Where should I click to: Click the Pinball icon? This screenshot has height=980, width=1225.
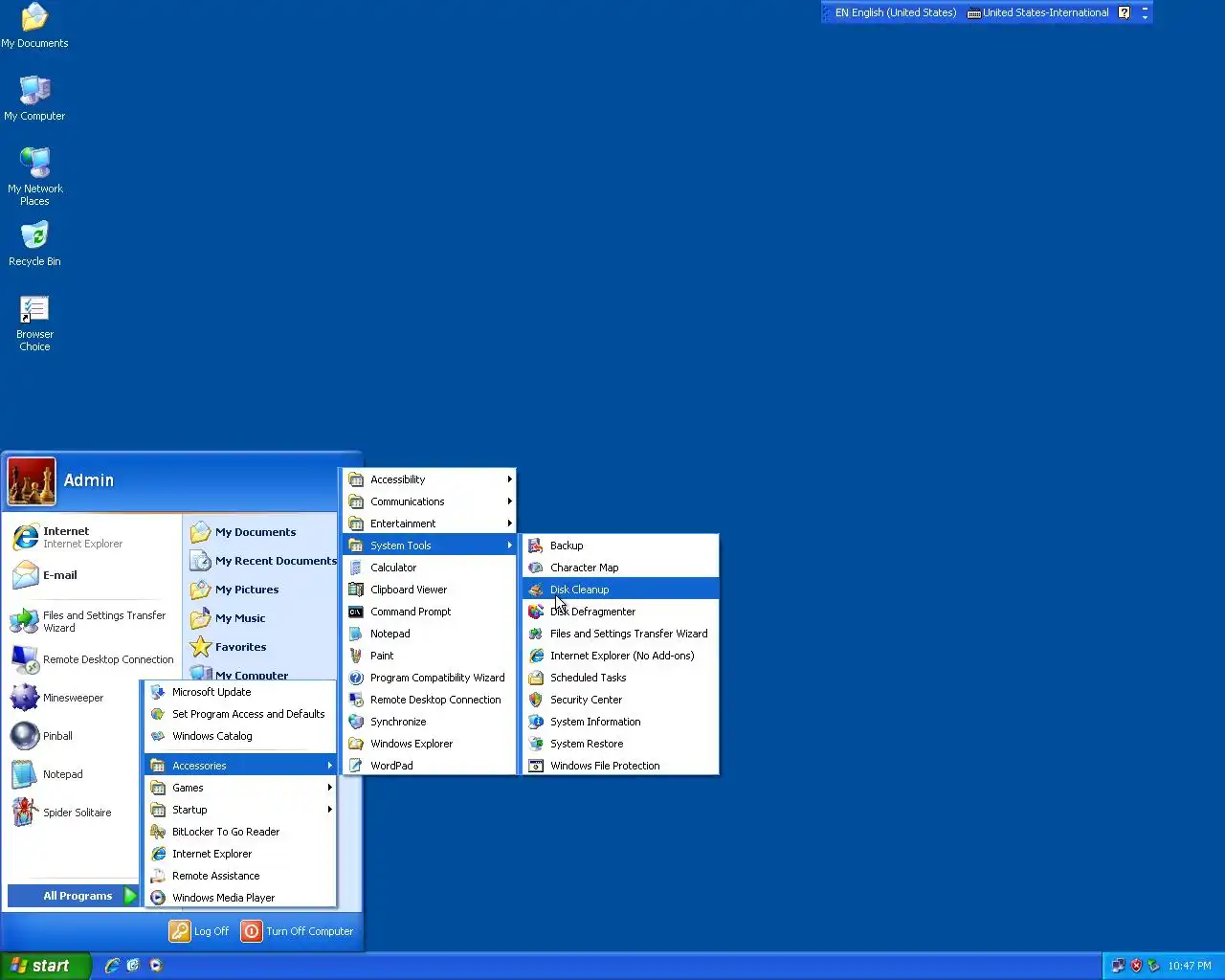25,736
